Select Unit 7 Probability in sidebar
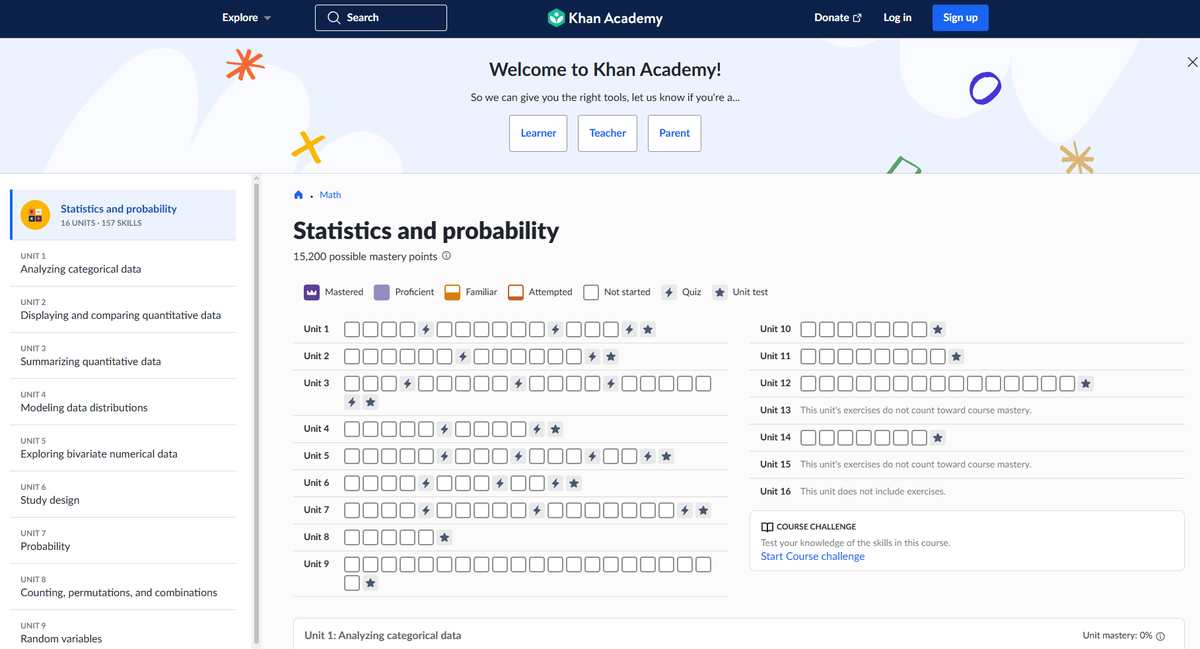1200x649 pixels. [123, 540]
